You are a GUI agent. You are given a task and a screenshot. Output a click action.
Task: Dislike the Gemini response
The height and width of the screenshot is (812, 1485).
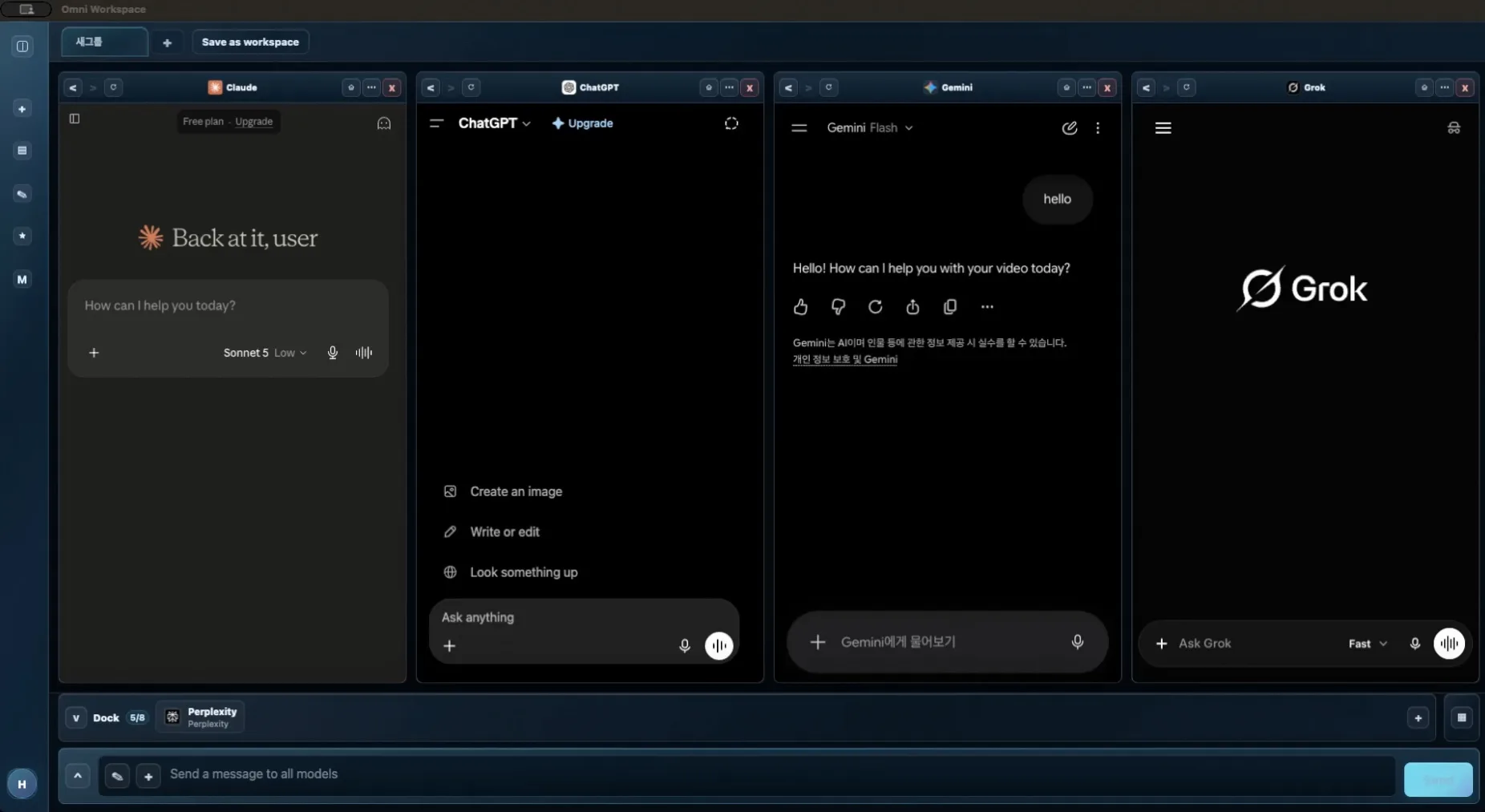pyautogui.click(x=838, y=306)
